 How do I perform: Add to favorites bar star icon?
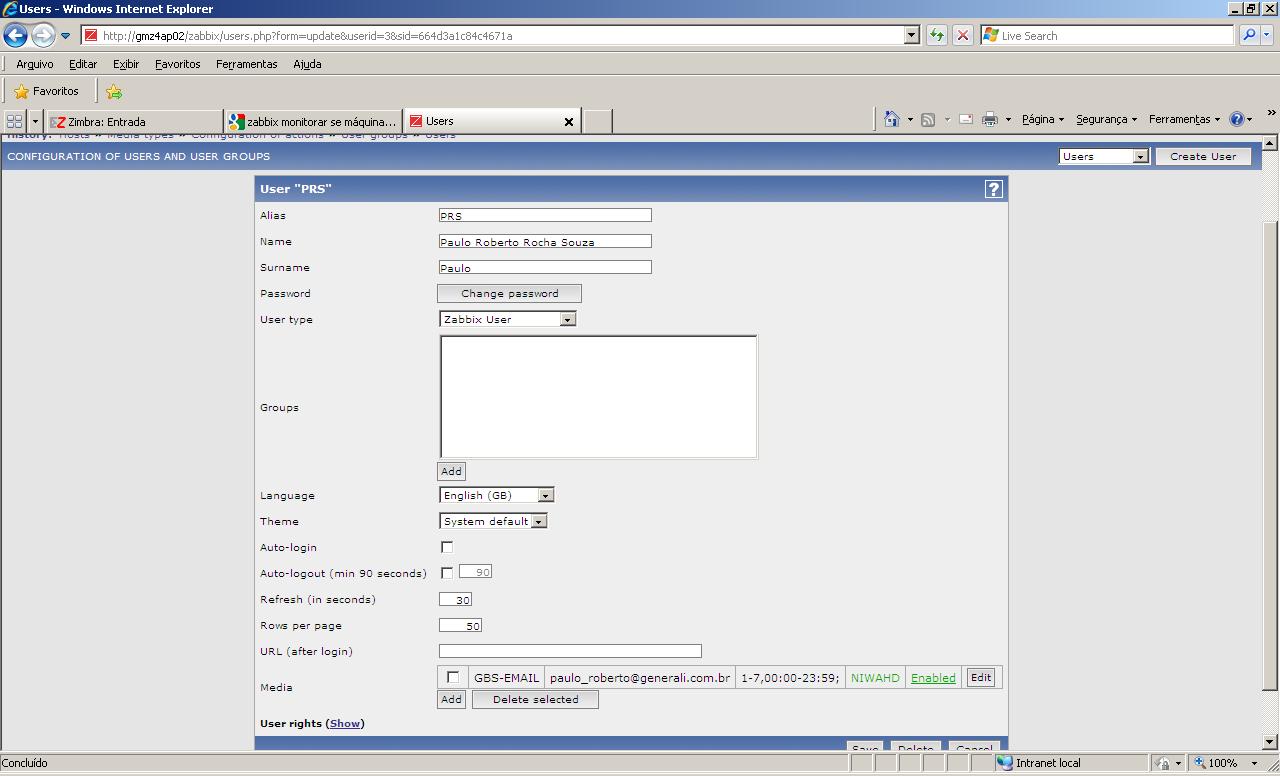114,92
